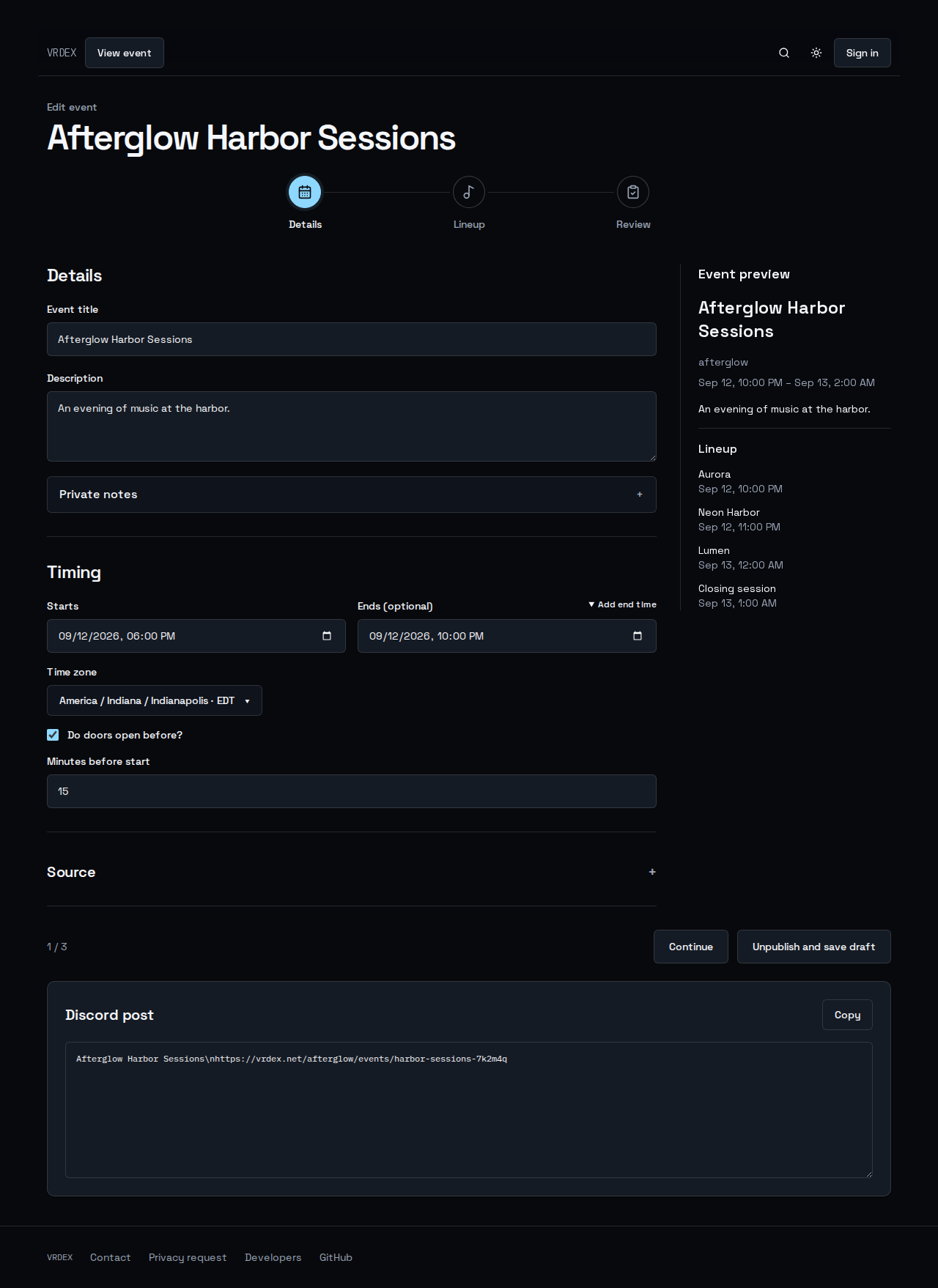The height and width of the screenshot is (1288, 938).
Task: Click the Edit event breadcrumb text
Action: (x=72, y=107)
